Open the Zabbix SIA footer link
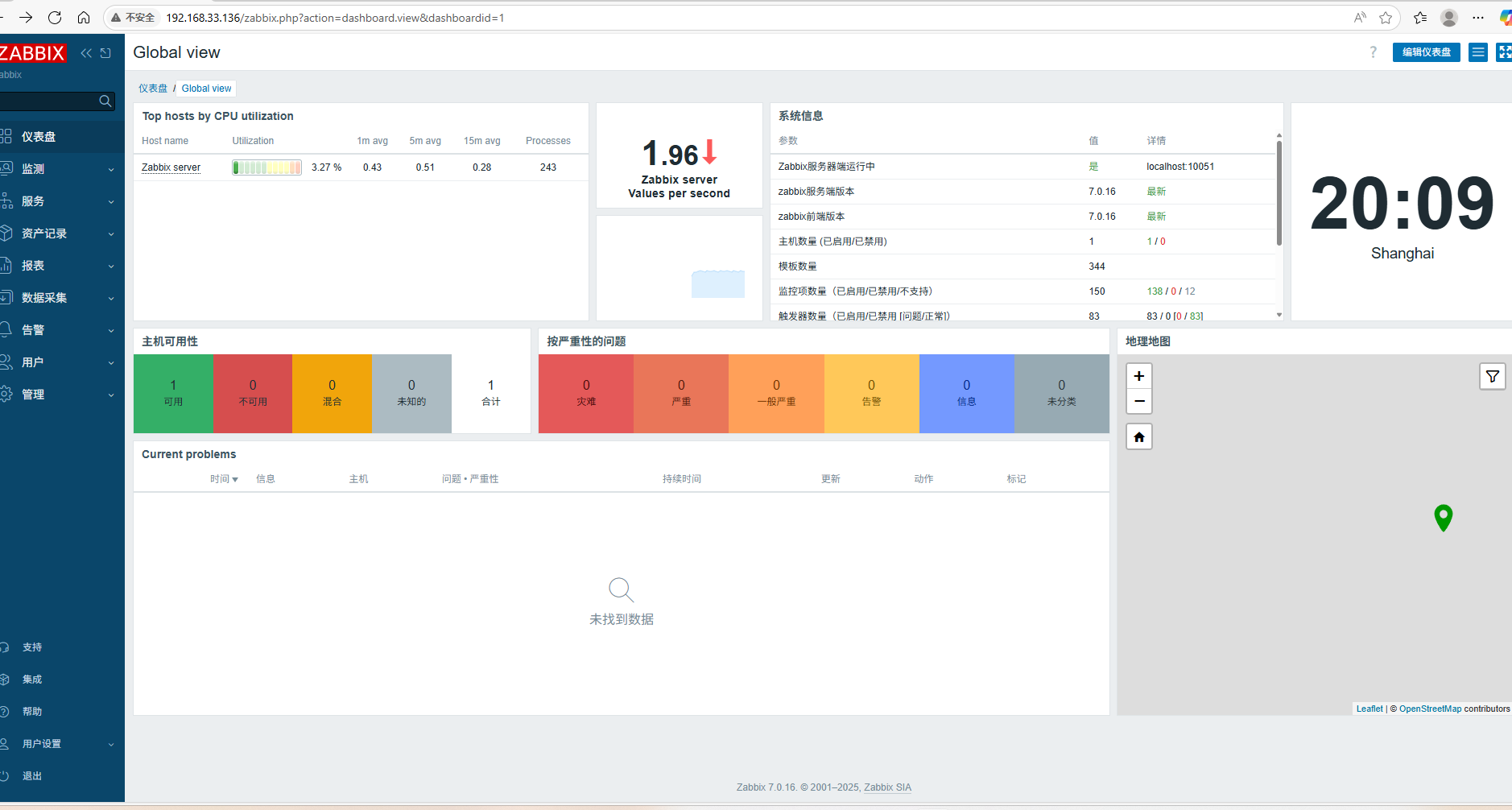 point(887,787)
